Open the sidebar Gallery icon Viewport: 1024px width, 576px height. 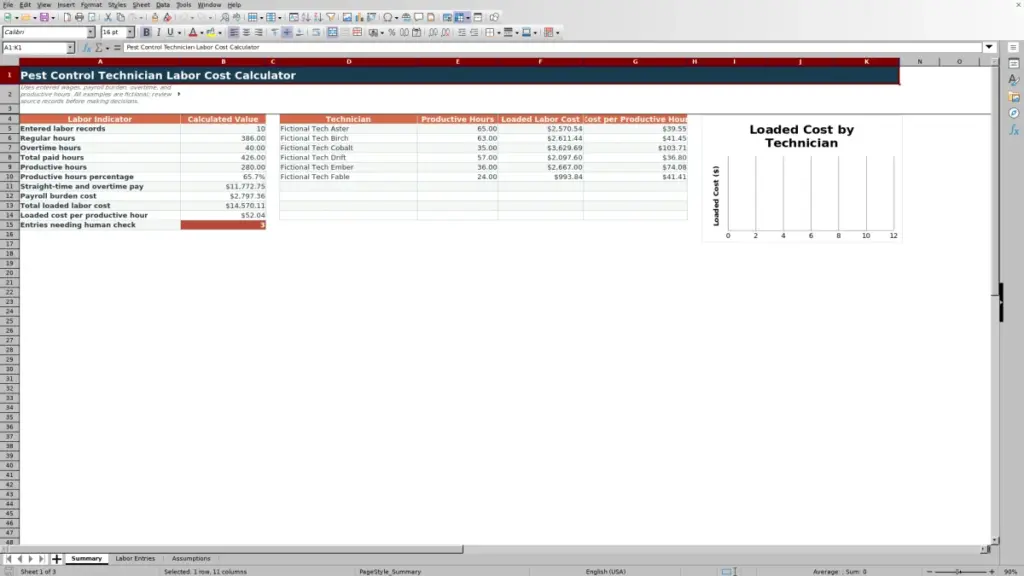click(x=1014, y=97)
